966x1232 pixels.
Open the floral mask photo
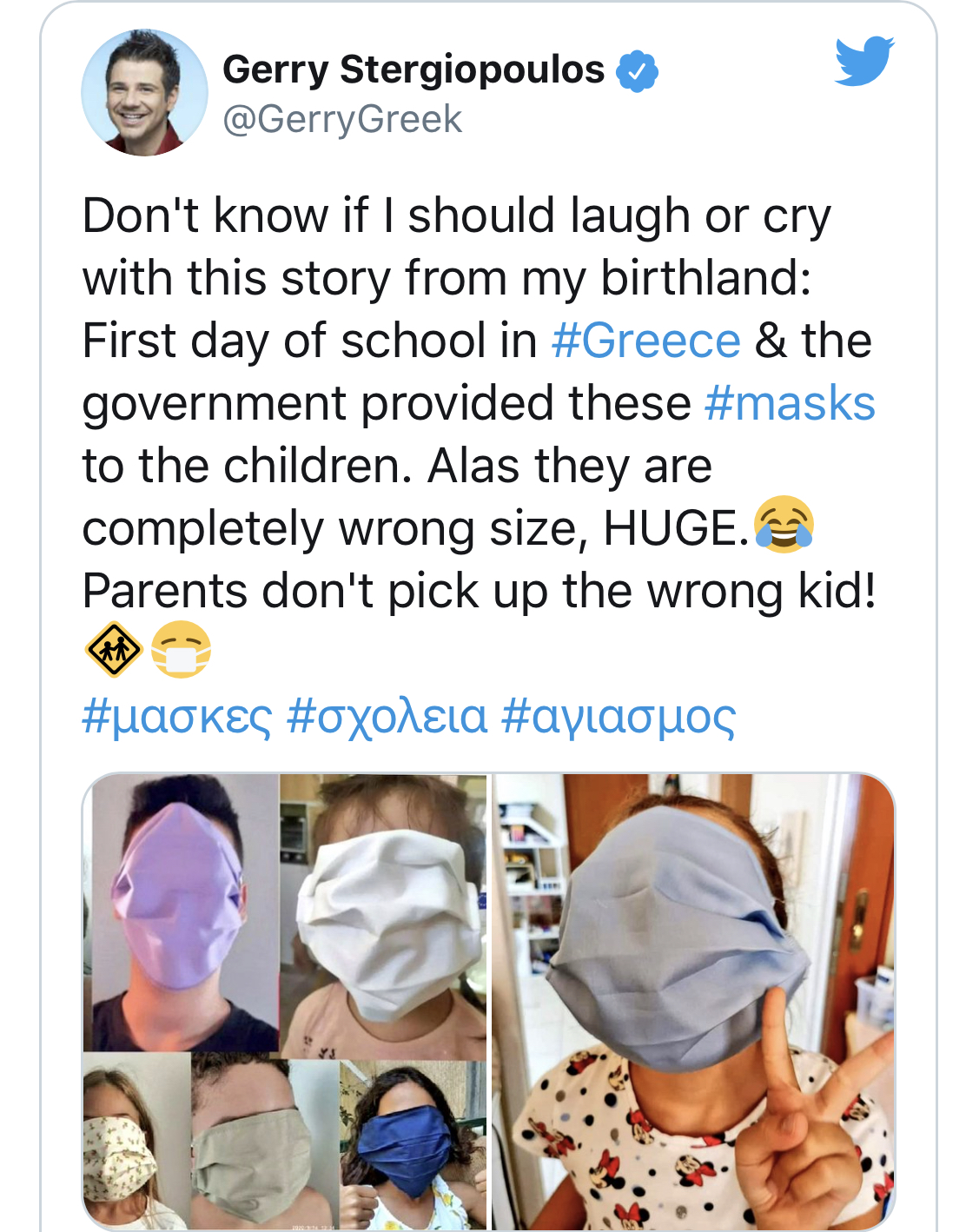pyautogui.click(x=136, y=1141)
